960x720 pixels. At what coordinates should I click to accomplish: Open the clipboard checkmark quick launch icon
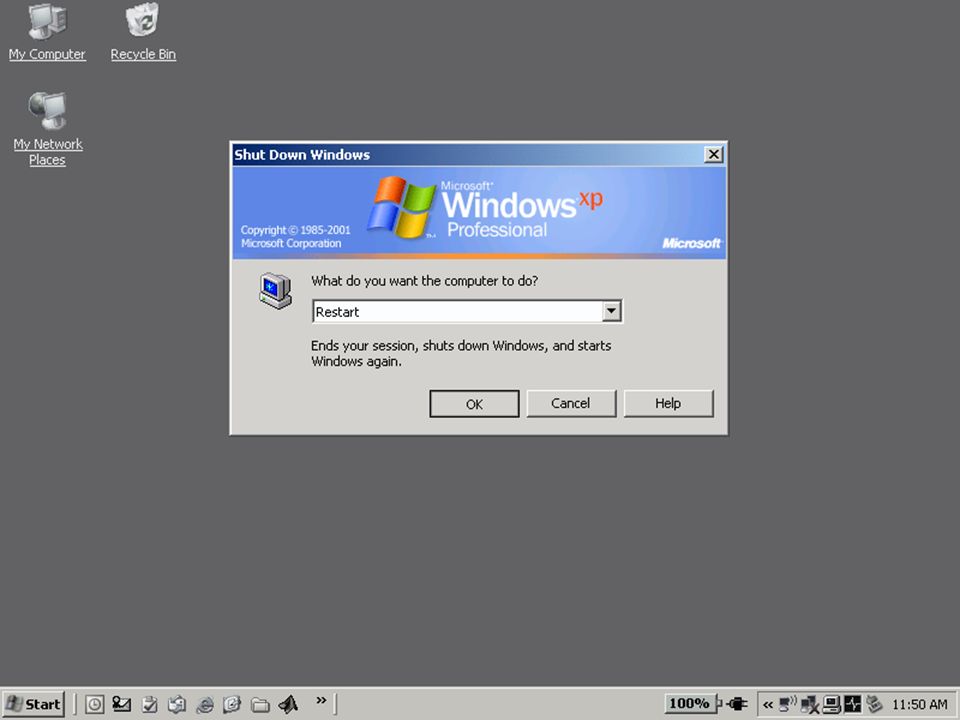(x=149, y=704)
